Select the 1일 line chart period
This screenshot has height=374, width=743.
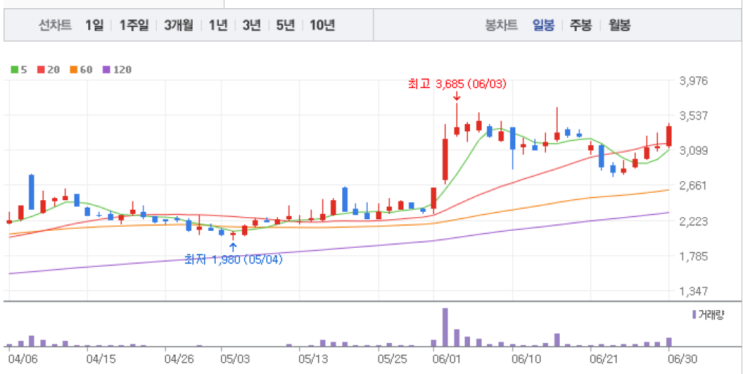click(x=94, y=25)
